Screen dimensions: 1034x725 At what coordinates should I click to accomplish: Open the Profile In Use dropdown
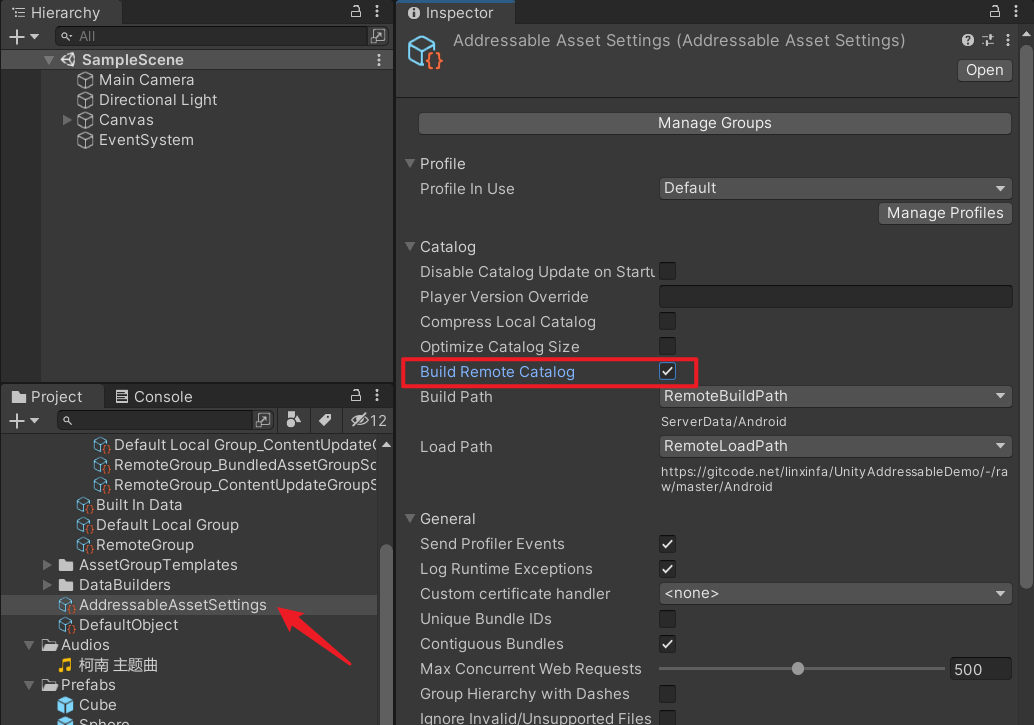(x=836, y=188)
